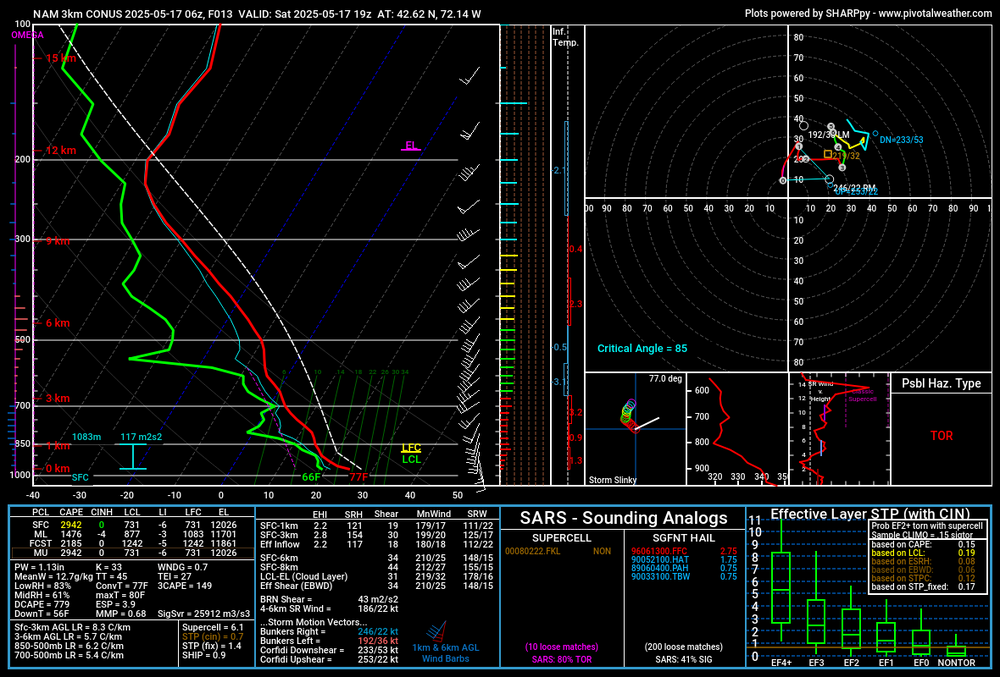Click the SARS - Sounding Analogs heading
This screenshot has height=677, width=1000.
tap(624, 518)
